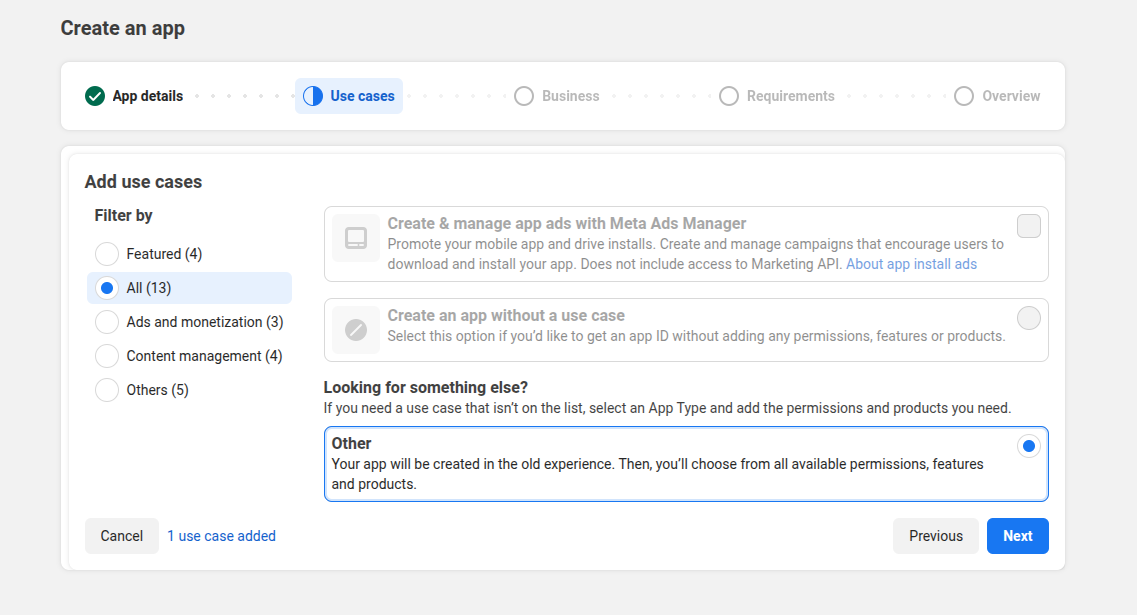Filter by Content management (4)
Viewport: 1137px width, 615px height.
click(107, 356)
